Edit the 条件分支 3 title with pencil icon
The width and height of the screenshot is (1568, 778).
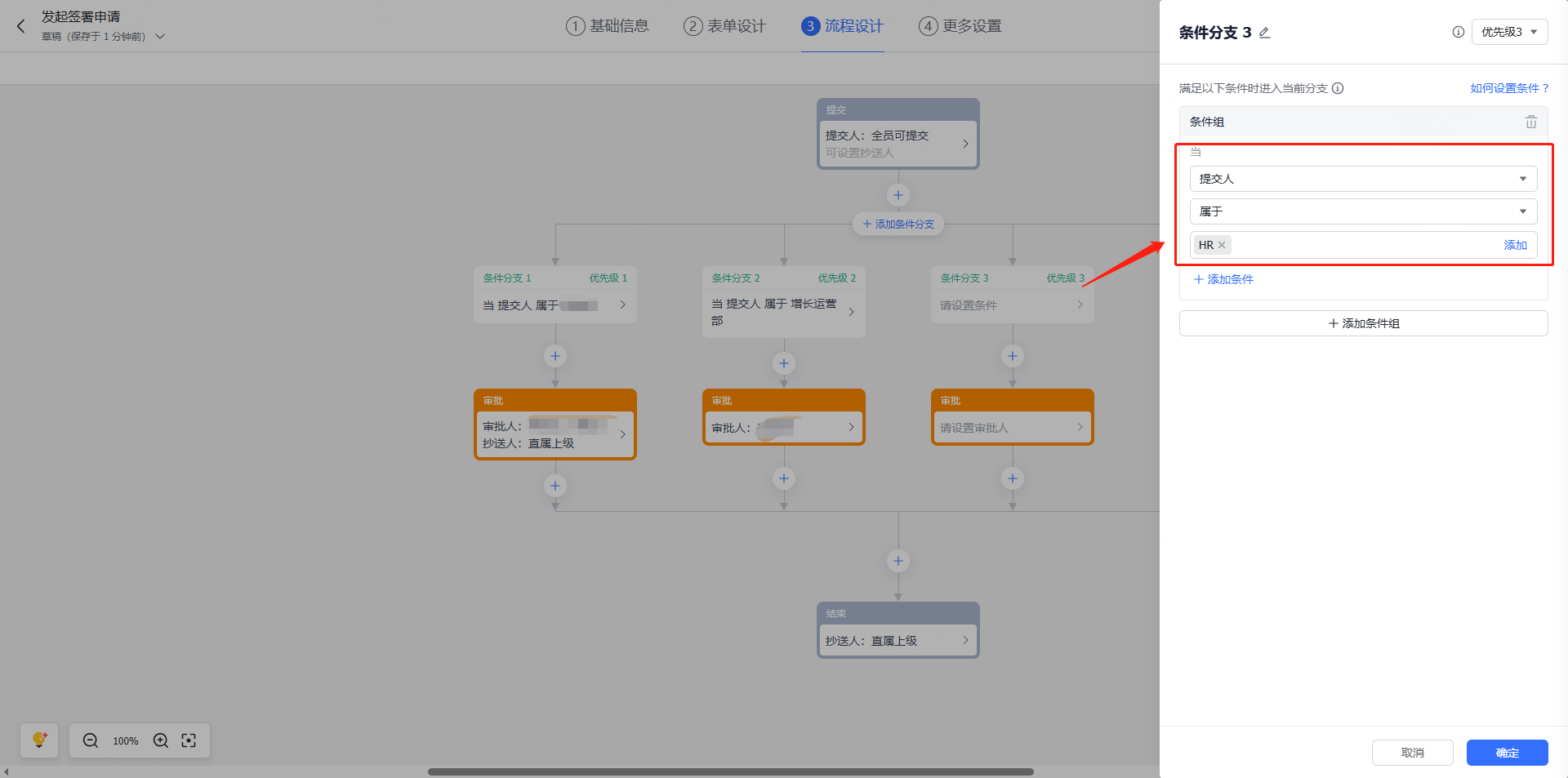pyautogui.click(x=1264, y=33)
